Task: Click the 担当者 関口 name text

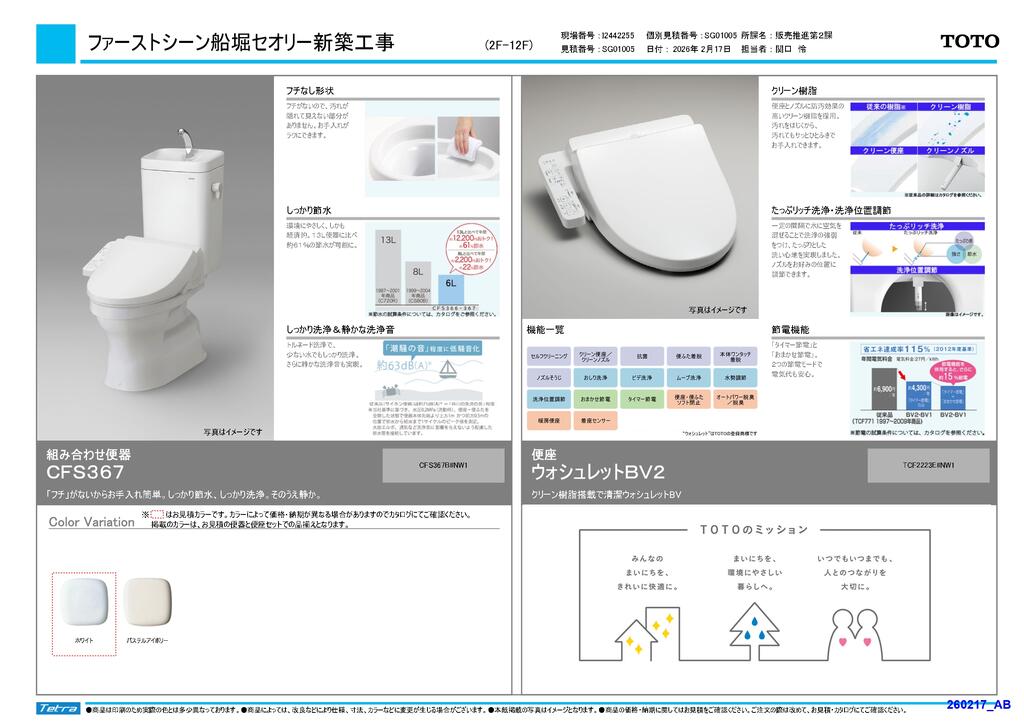Action: pos(774,49)
